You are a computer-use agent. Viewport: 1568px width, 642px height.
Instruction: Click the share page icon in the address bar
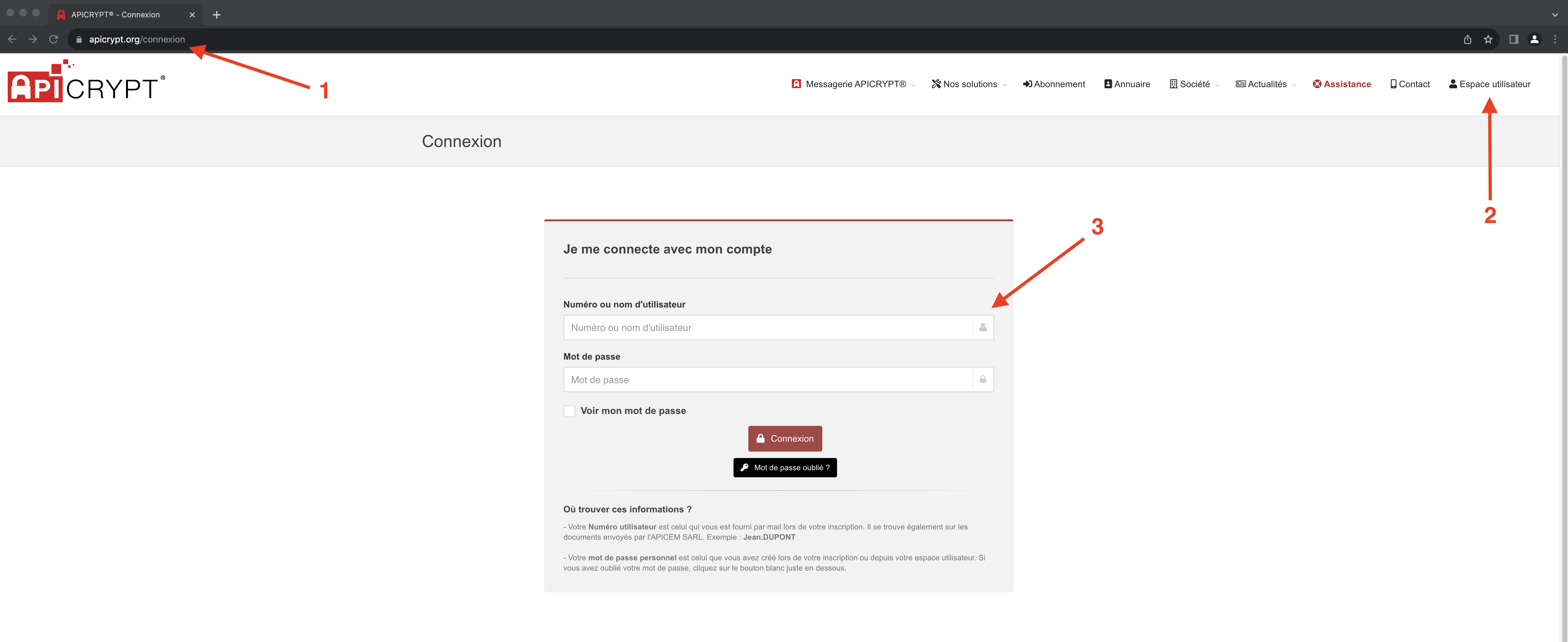[1468, 40]
